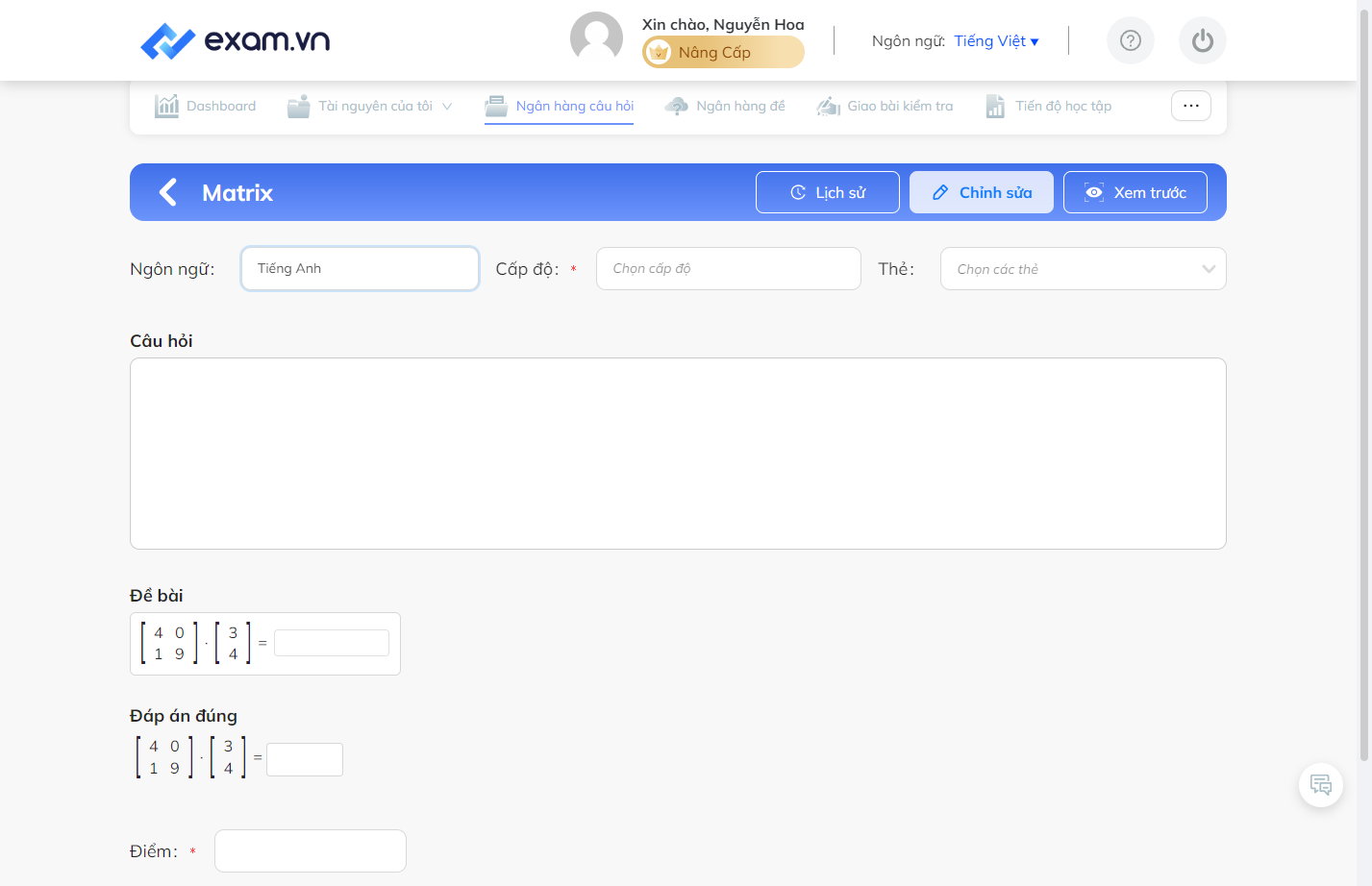The image size is (1372, 886).
Task: Click the Xin chào, Nguyễn Hoa greeting
Action: (x=723, y=25)
